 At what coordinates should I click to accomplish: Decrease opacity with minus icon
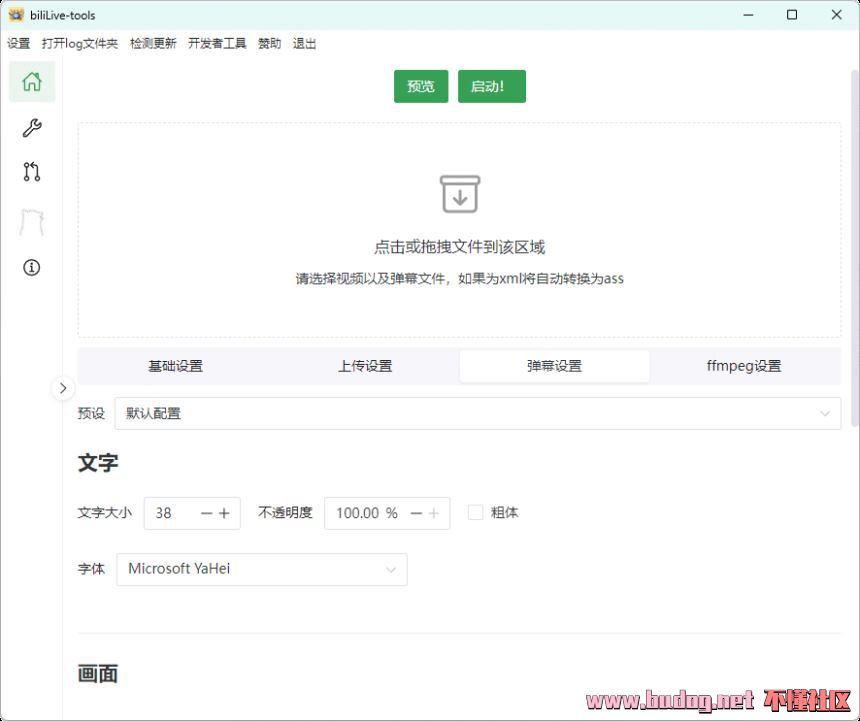pyautogui.click(x=416, y=513)
